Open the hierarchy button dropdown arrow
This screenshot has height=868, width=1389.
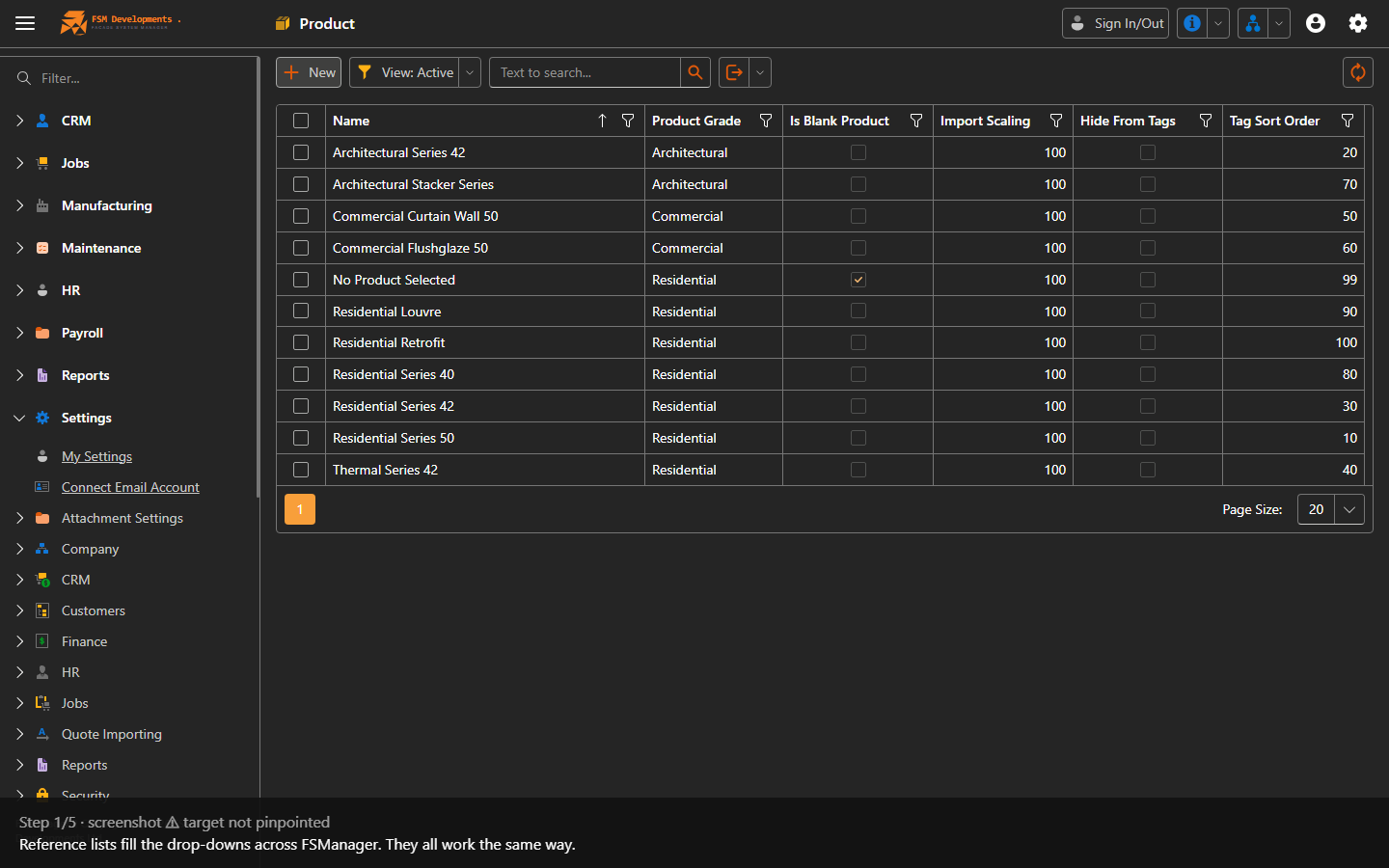click(1279, 23)
